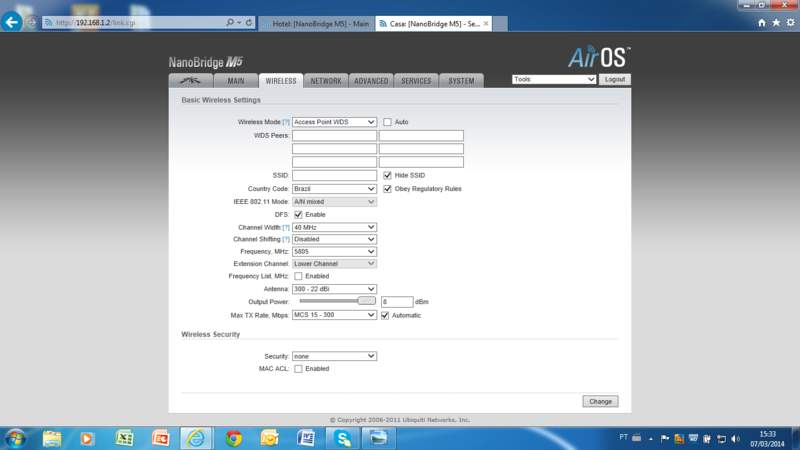Click the Logout button
This screenshot has height=450, width=800.
pyautogui.click(x=615, y=79)
